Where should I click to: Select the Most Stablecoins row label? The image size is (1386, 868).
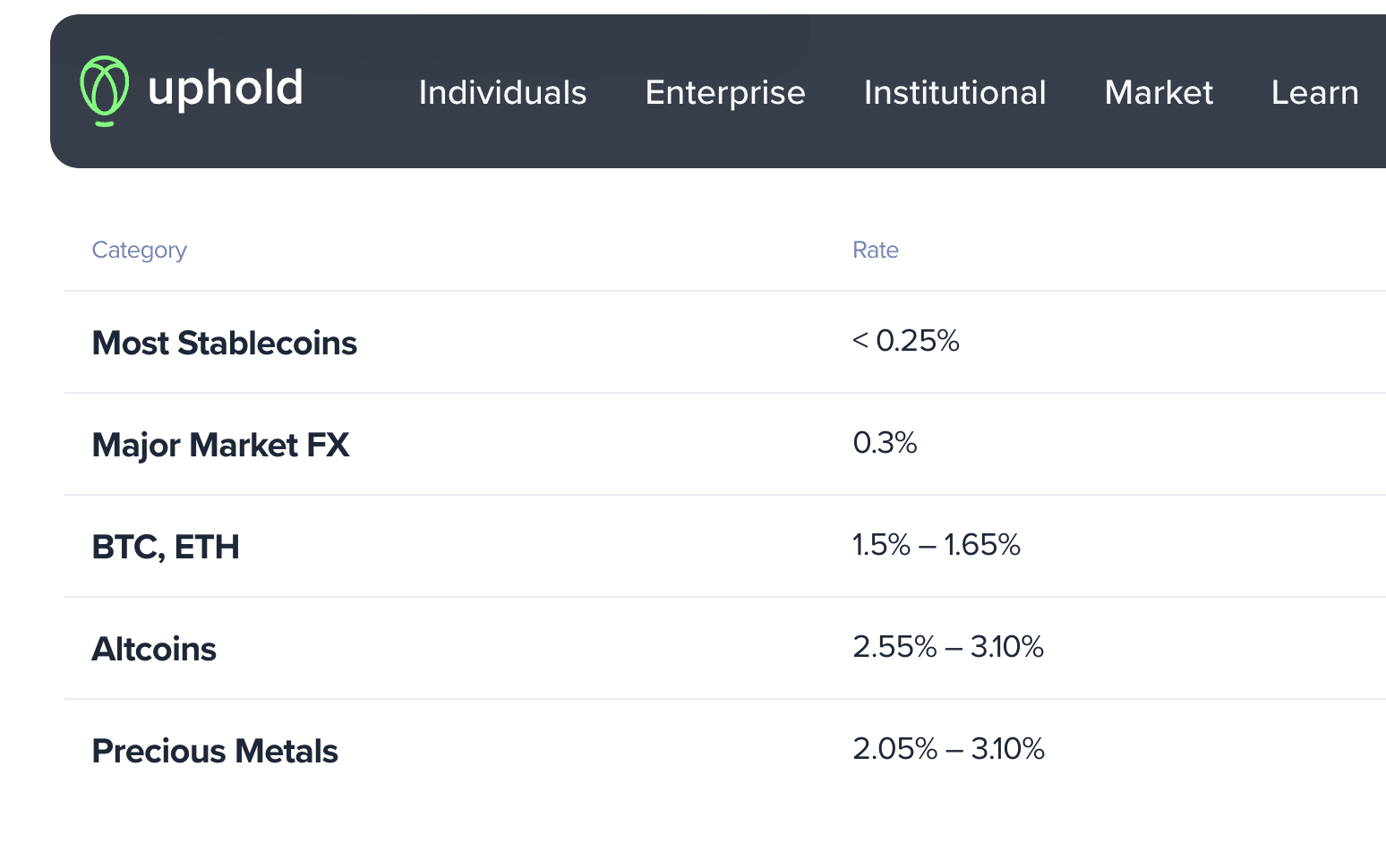(x=224, y=343)
